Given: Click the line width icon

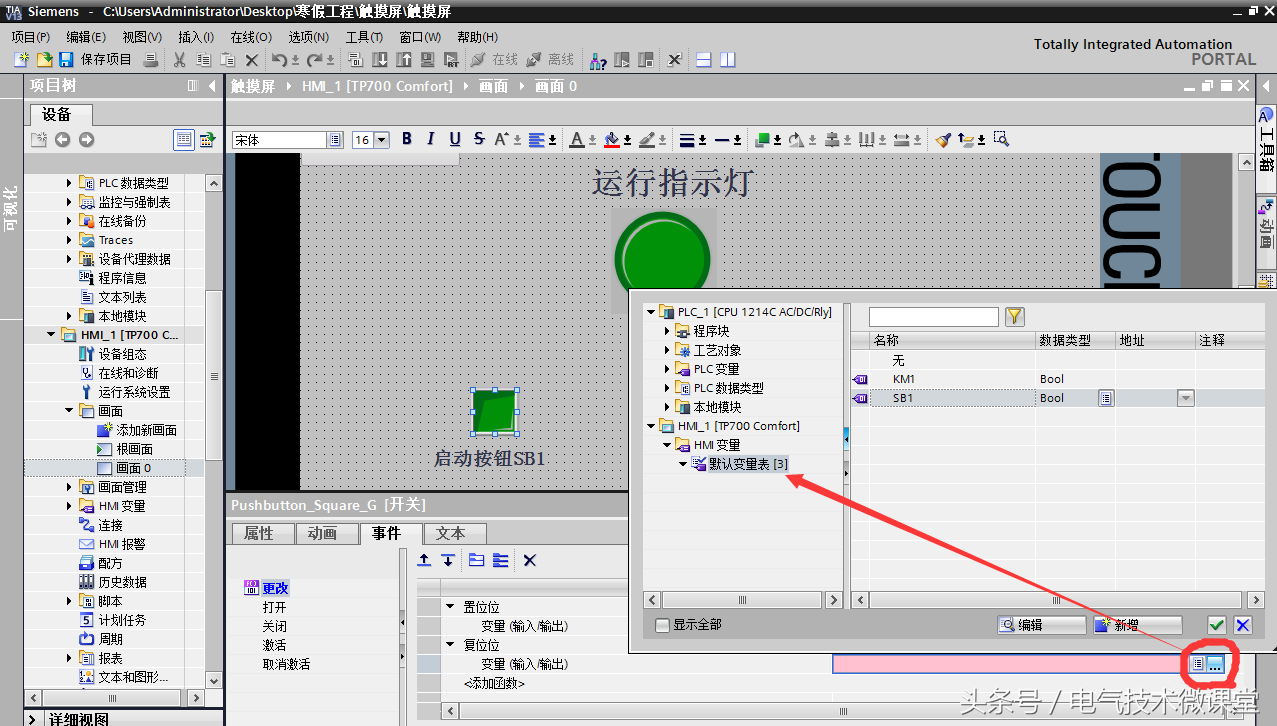Looking at the screenshot, I should (x=687, y=139).
